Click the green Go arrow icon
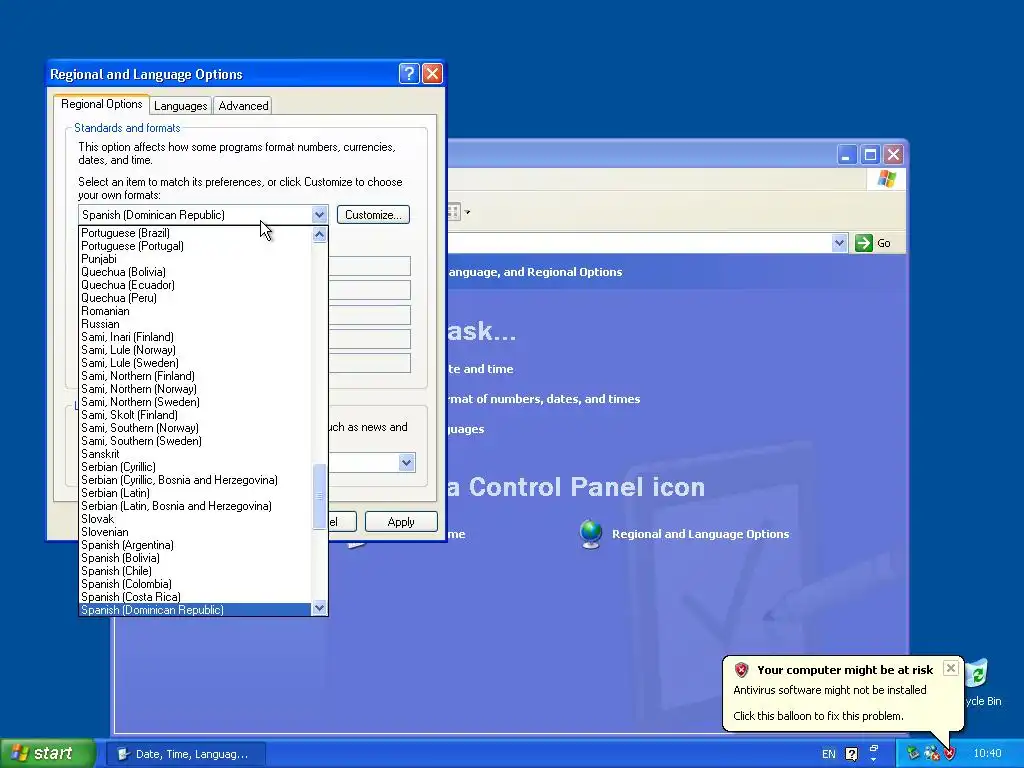 tap(863, 243)
